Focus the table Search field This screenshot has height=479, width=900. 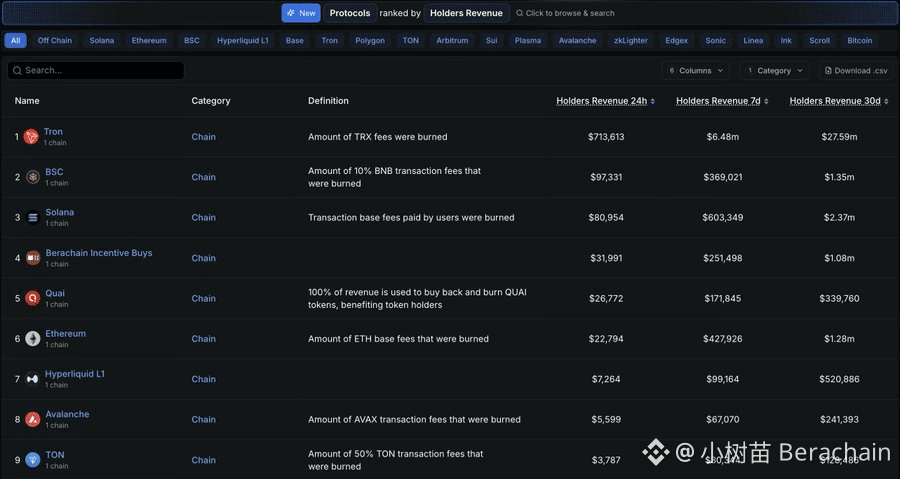(x=96, y=71)
